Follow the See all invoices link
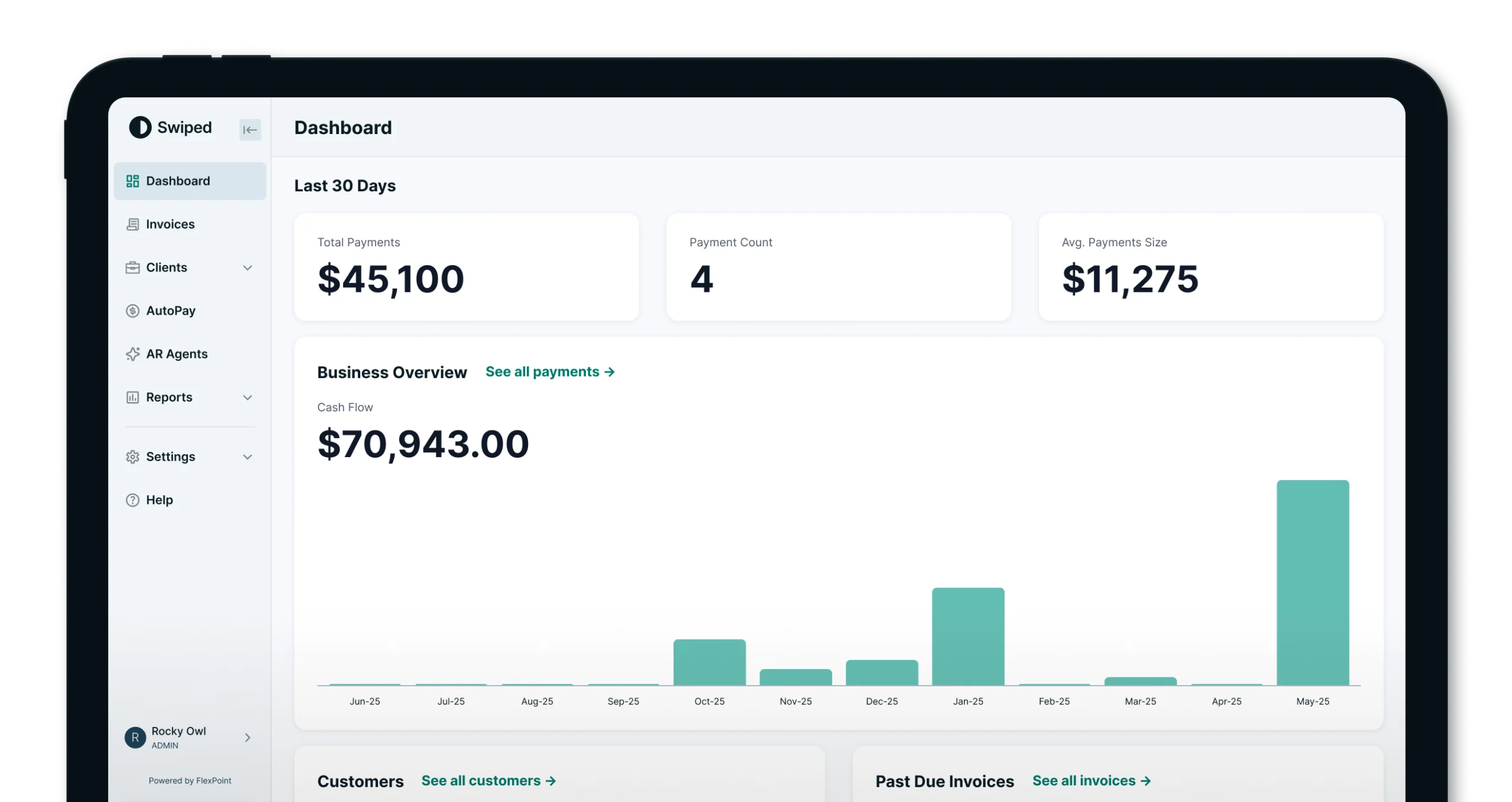This screenshot has height=802, width=1512. click(1091, 781)
